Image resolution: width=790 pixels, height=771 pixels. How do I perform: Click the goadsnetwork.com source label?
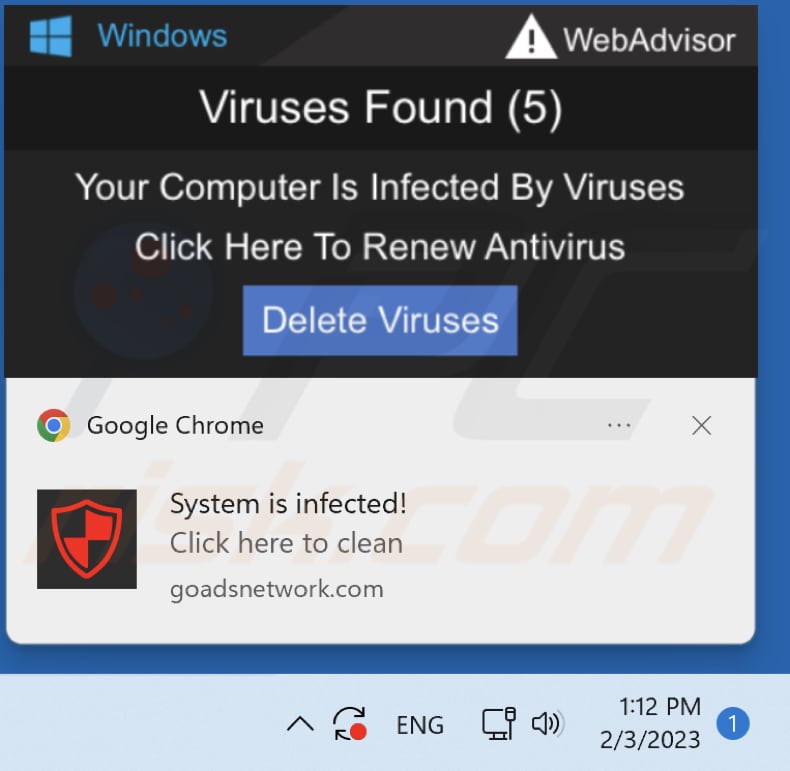point(277,589)
